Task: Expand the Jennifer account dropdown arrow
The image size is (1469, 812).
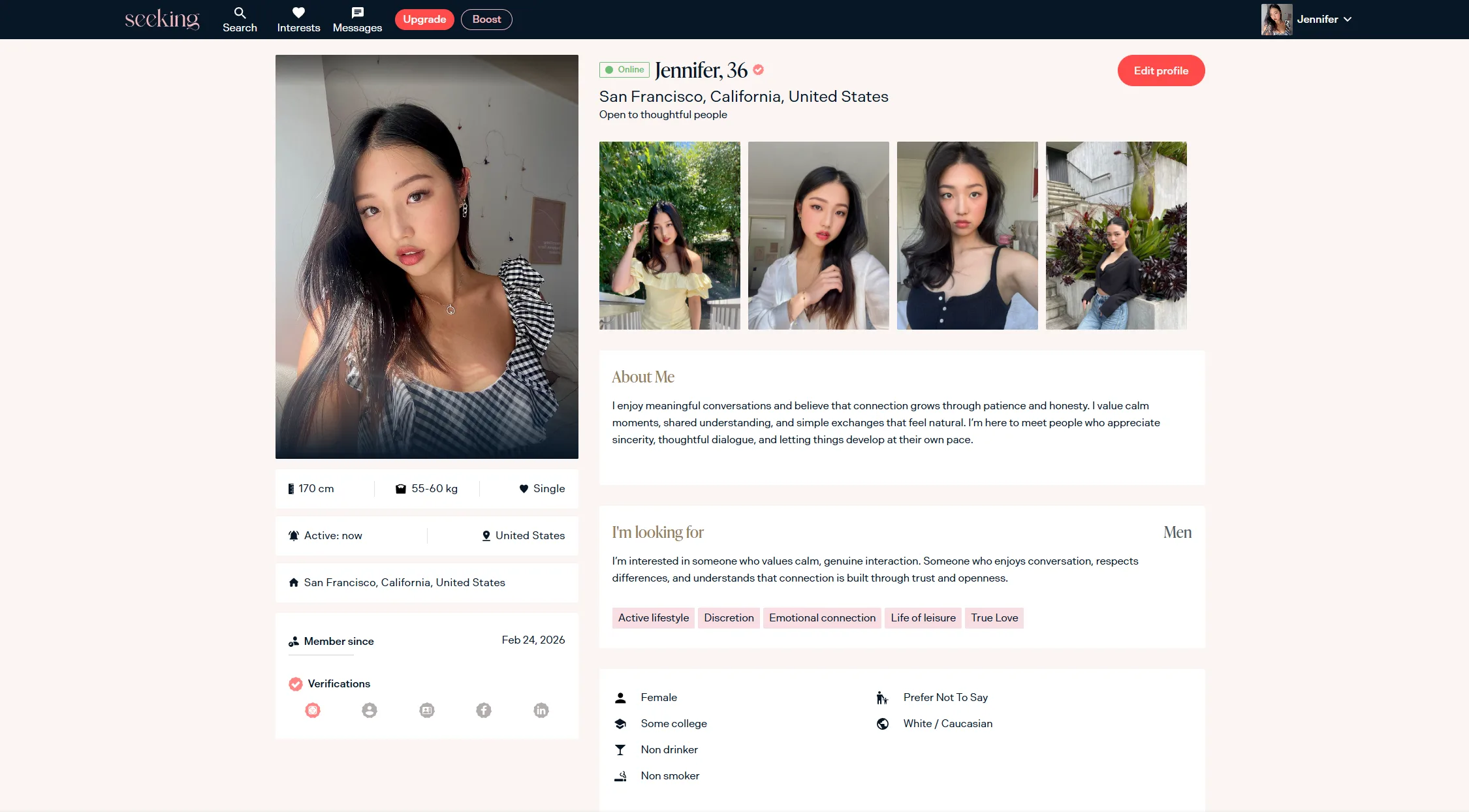Action: tap(1348, 20)
